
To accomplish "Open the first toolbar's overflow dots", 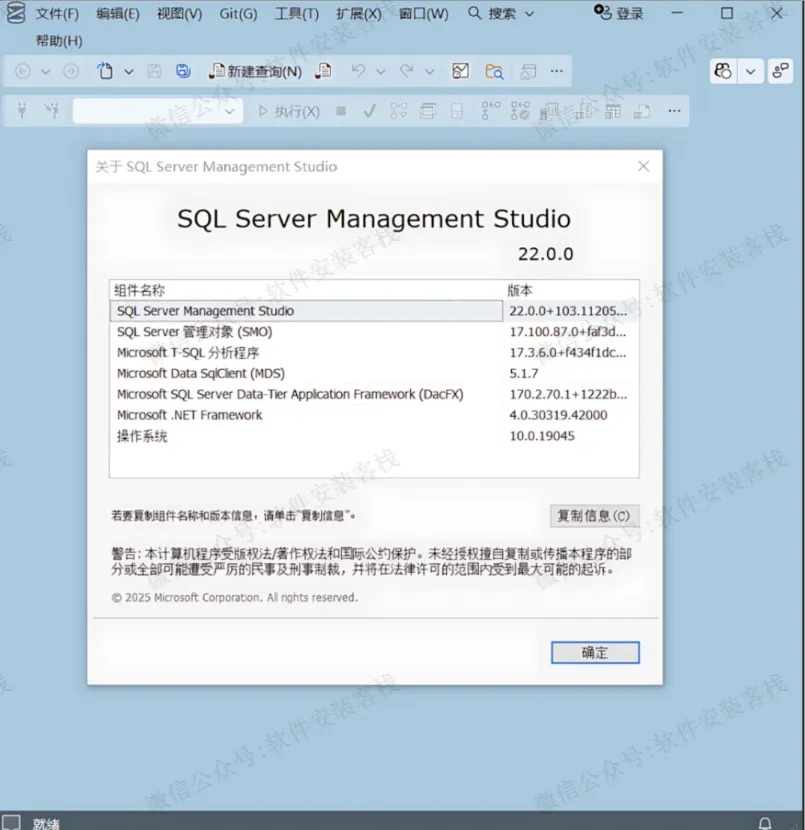I will (556, 71).
